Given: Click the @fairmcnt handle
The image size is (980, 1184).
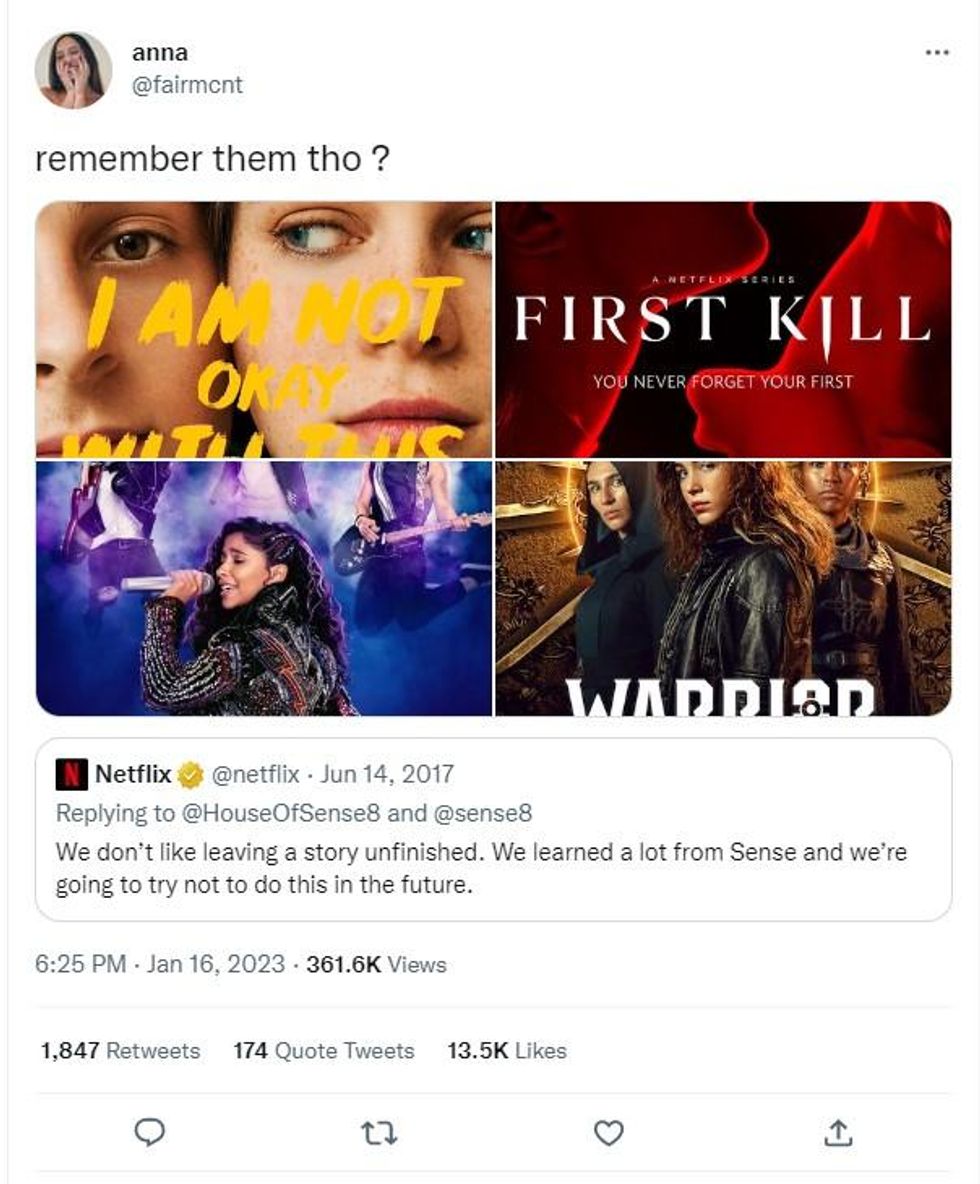Looking at the screenshot, I should click(187, 85).
